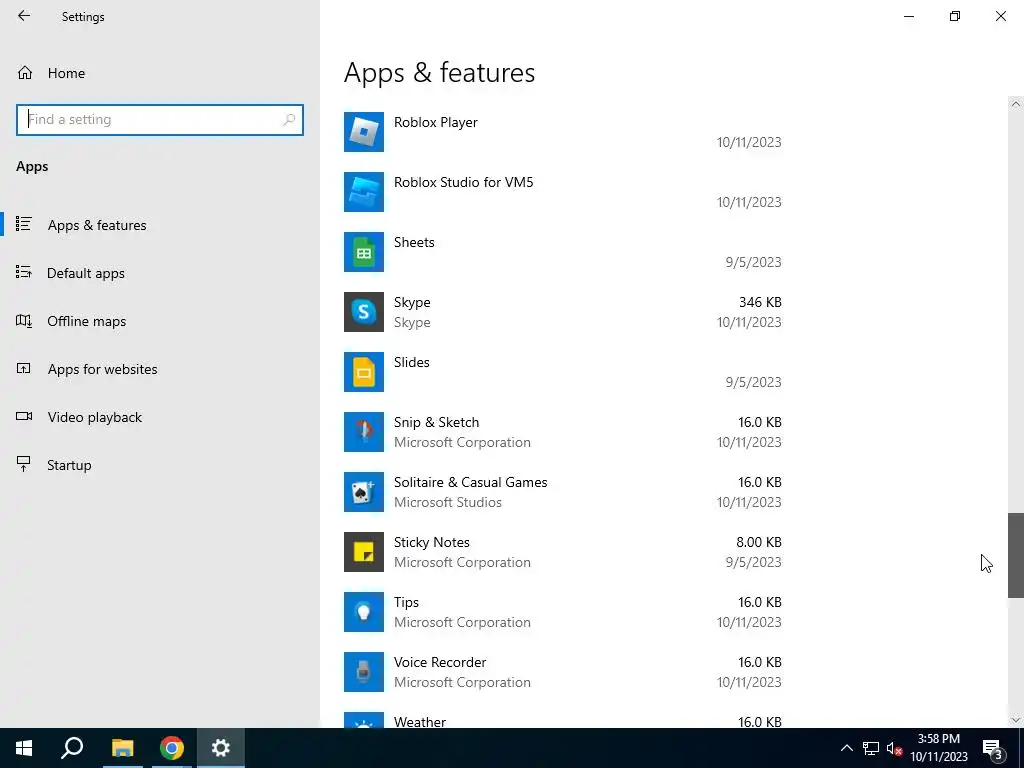Screen dimensions: 1024x768
Task: Click the Solitaire & Casual Games icon
Action: tap(364, 492)
